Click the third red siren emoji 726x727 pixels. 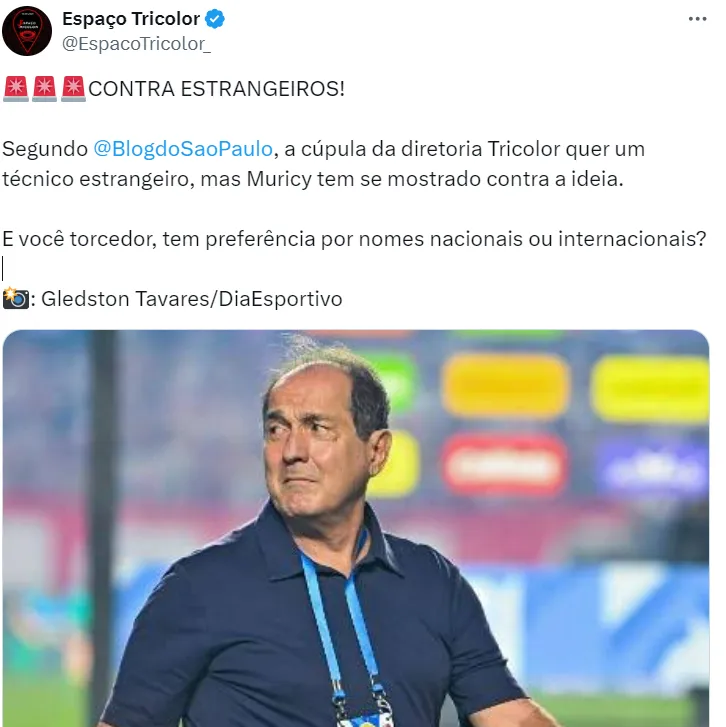[73, 89]
